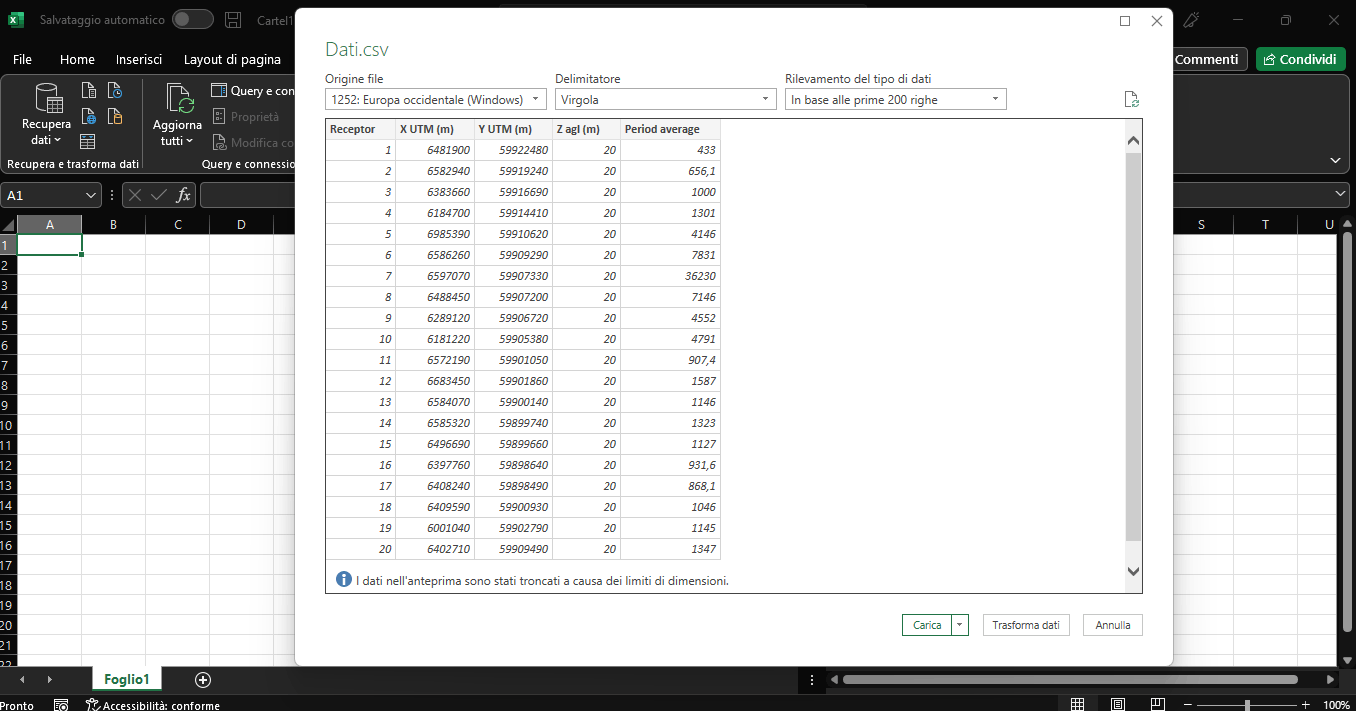Image resolution: width=1356 pixels, height=711 pixels.
Task: Click the From Table/Range icon
Action: [88, 141]
